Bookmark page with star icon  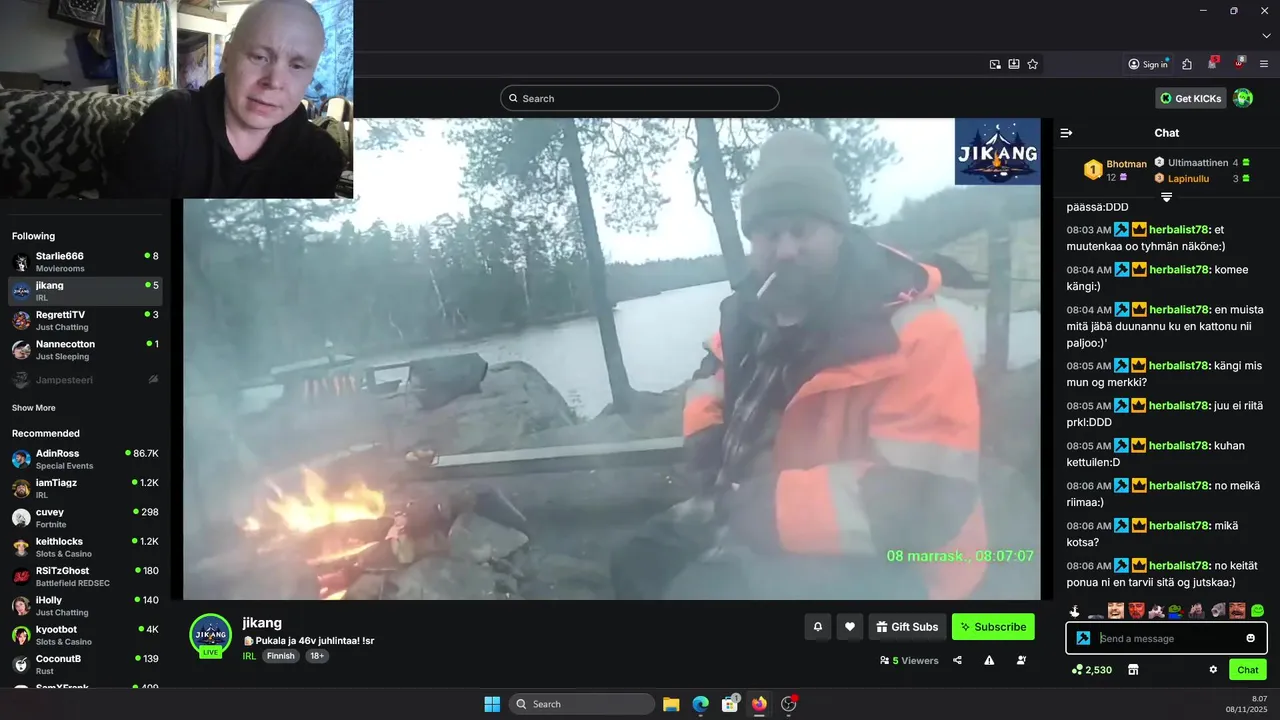pyautogui.click(x=1033, y=64)
